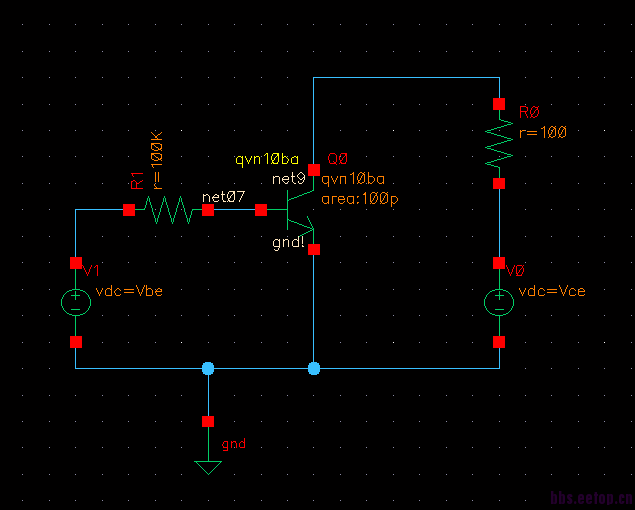Click the V0 instance label
This screenshot has height=510, width=635.
pyautogui.click(x=515, y=271)
